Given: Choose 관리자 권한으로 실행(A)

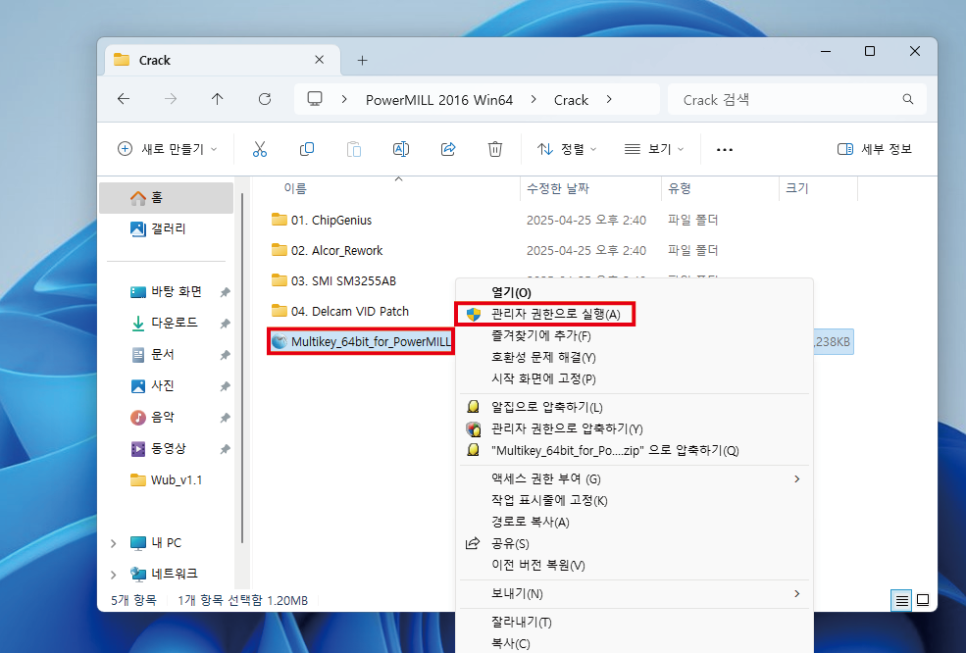Looking at the screenshot, I should [x=634, y=314].
